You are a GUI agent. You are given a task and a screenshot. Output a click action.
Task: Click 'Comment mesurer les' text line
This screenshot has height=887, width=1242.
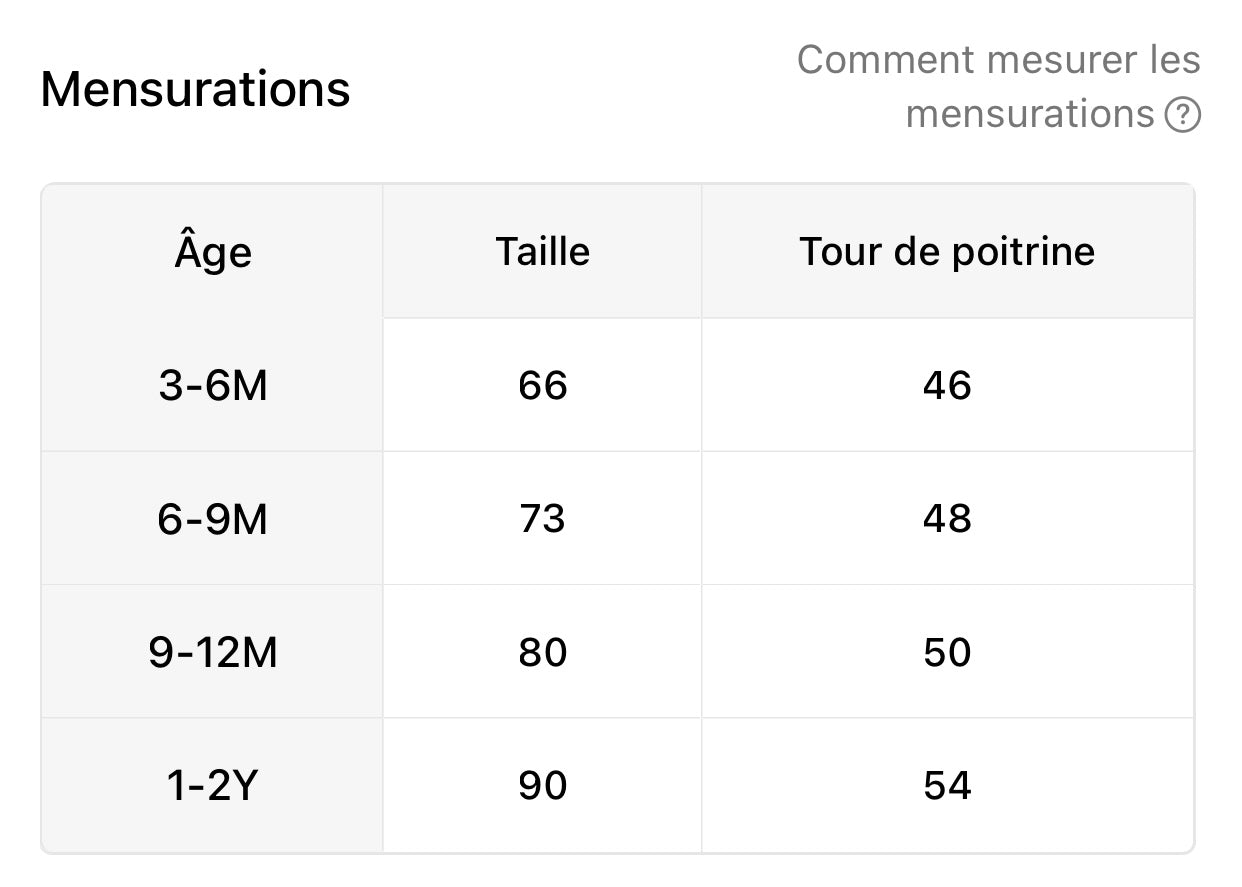click(999, 60)
